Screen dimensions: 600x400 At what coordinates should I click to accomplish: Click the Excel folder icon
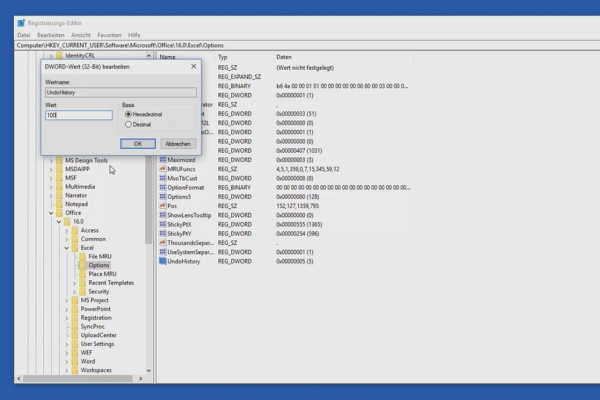[x=75, y=248]
